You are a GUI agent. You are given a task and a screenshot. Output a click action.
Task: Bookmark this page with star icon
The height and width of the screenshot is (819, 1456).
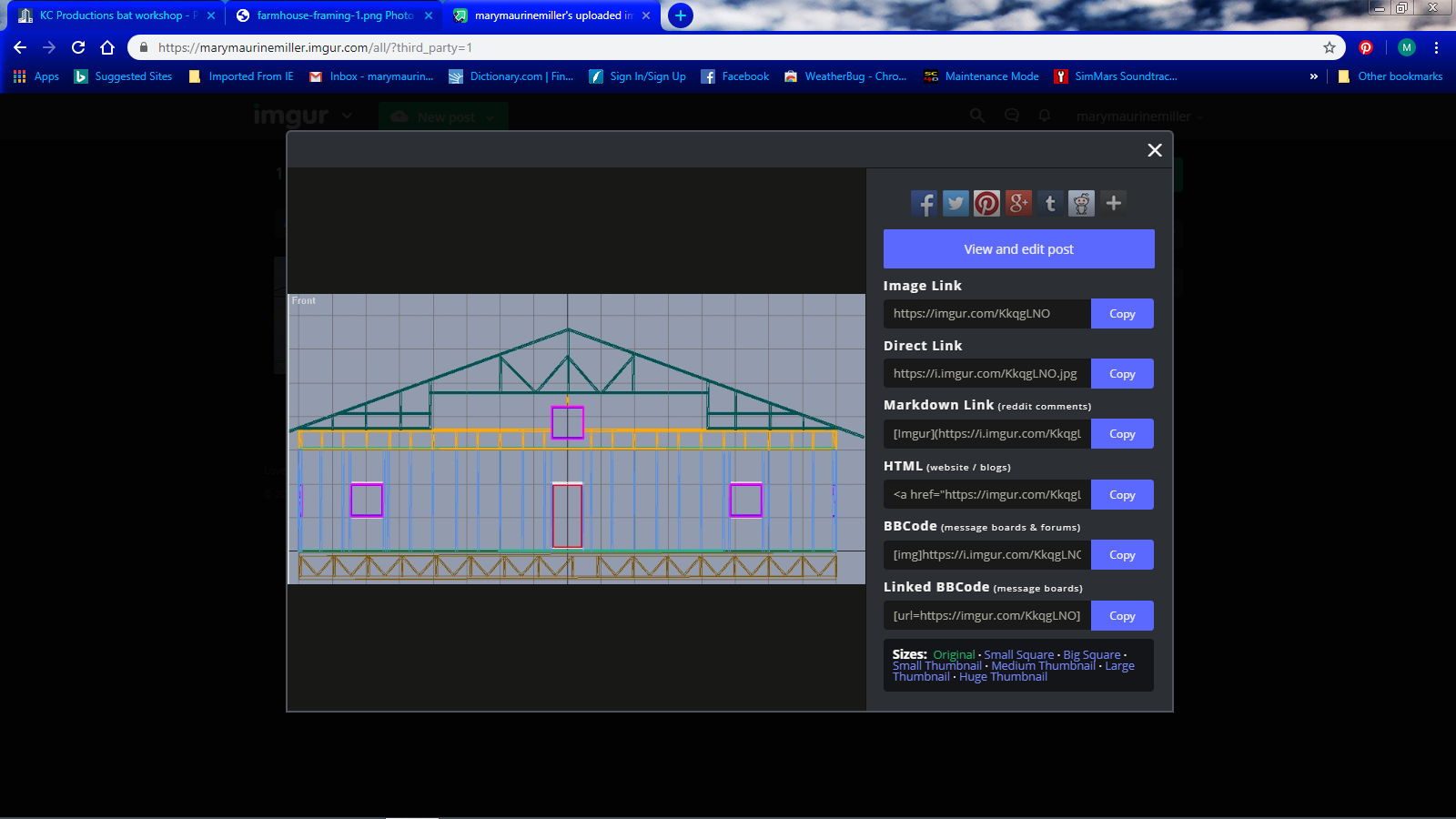[1330, 47]
